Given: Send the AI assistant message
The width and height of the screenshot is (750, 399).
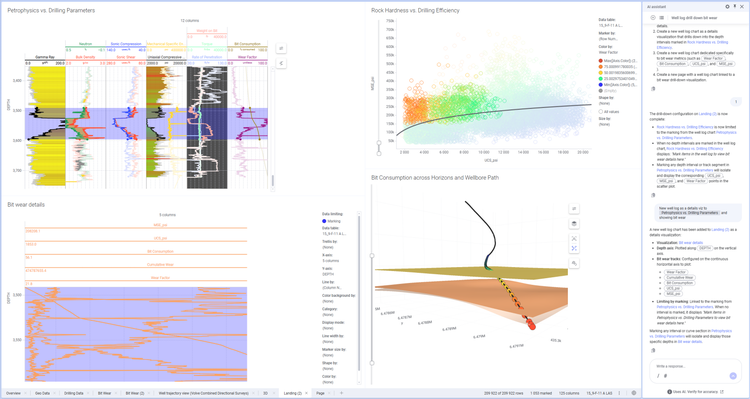Looking at the screenshot, I should pyautogui.click(x=733, y=376).
